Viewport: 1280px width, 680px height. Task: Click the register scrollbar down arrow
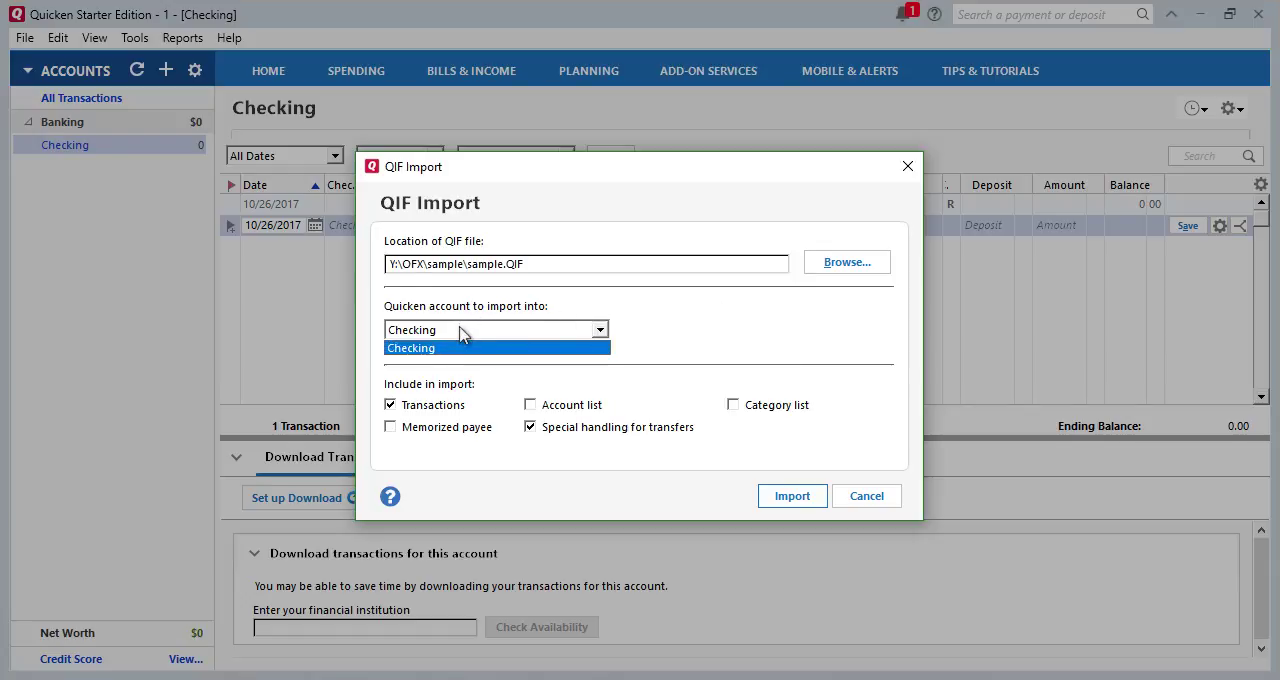1261,397
